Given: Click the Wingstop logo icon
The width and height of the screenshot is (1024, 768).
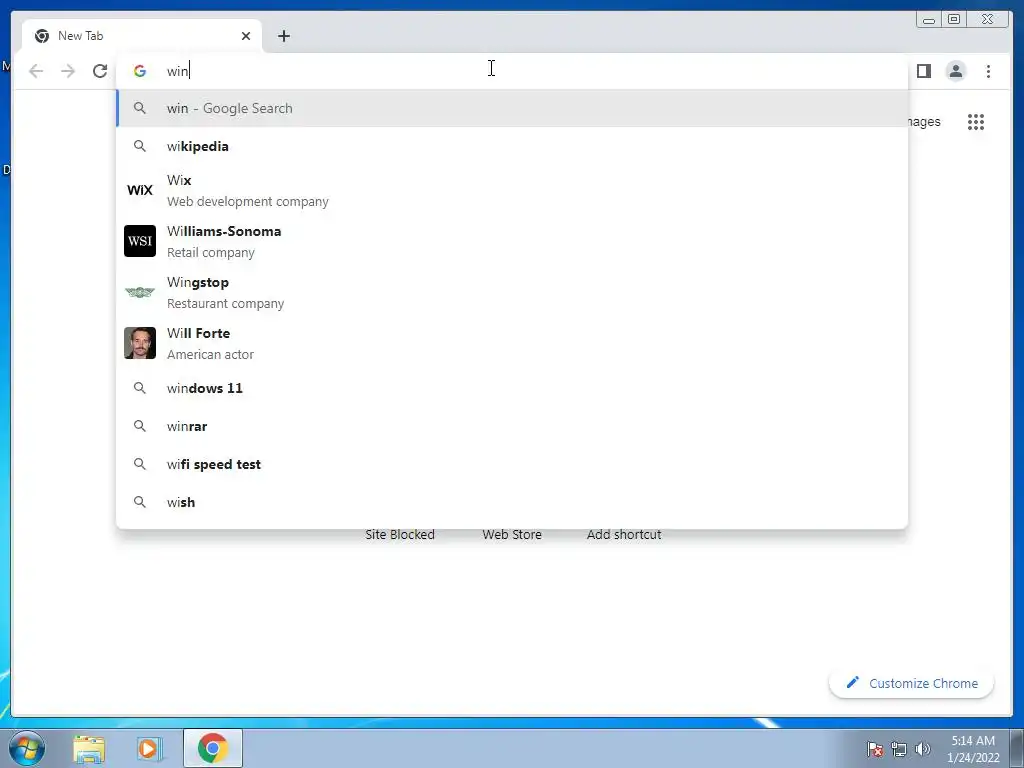Looking at the screenshot, I should (x=140, y=292).
